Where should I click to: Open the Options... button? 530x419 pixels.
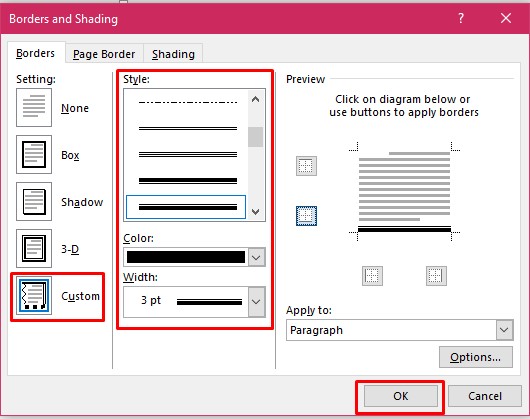pos(476,357)
